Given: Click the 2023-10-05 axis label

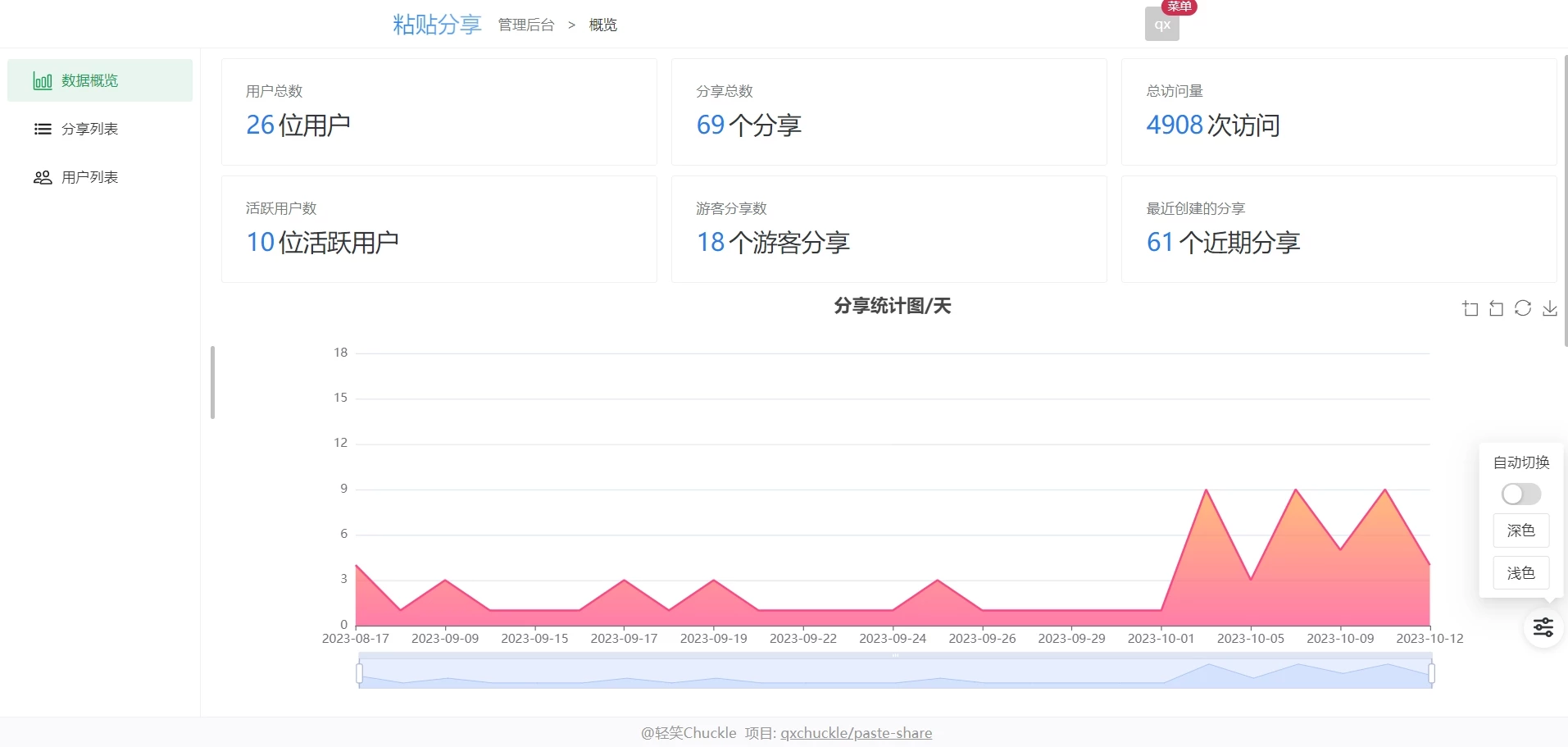Looking at the screenshot, I should tap(1250, 638).
